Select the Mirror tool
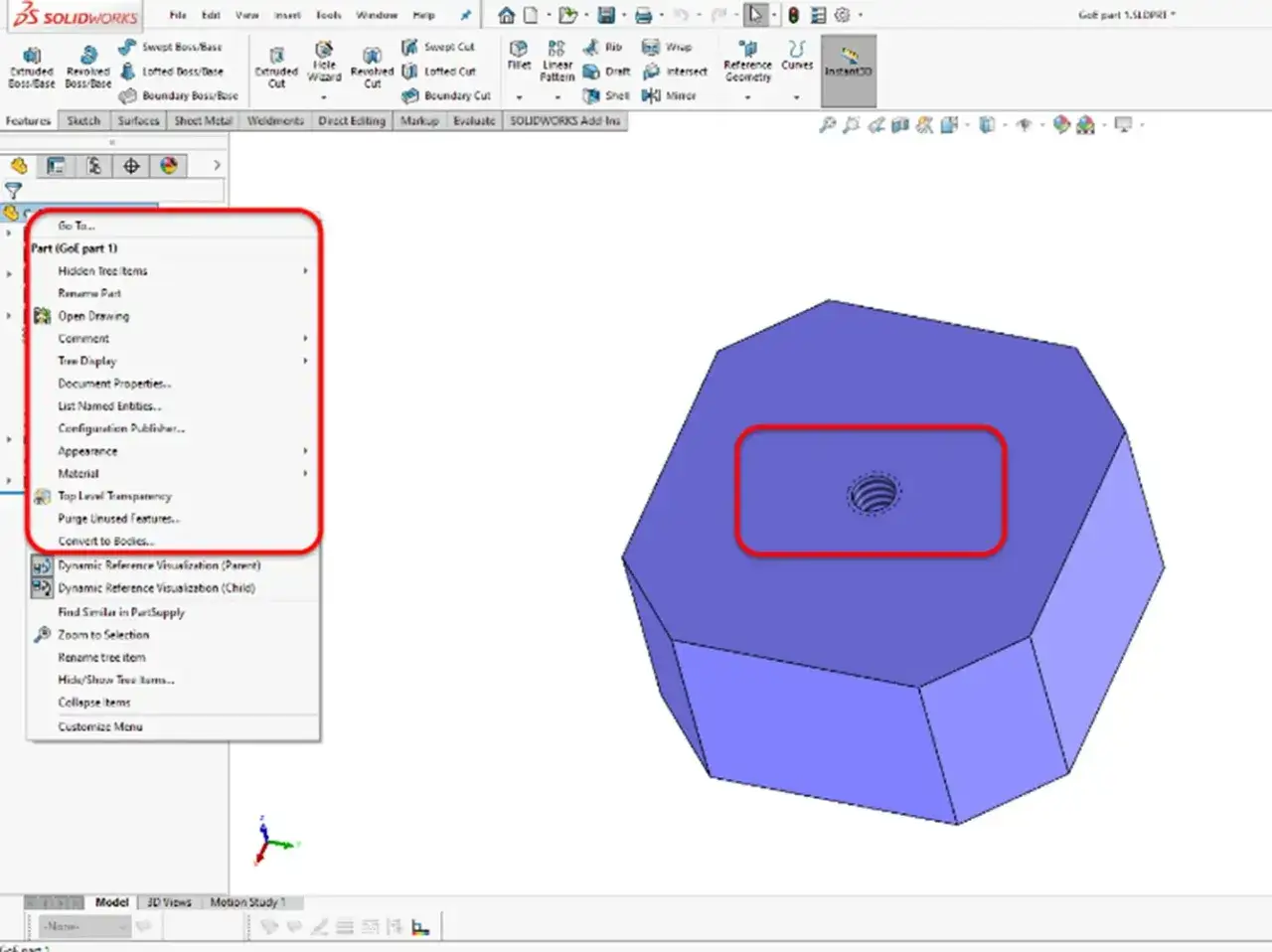Screen dimensions: 1272x952 click(669, 95)
